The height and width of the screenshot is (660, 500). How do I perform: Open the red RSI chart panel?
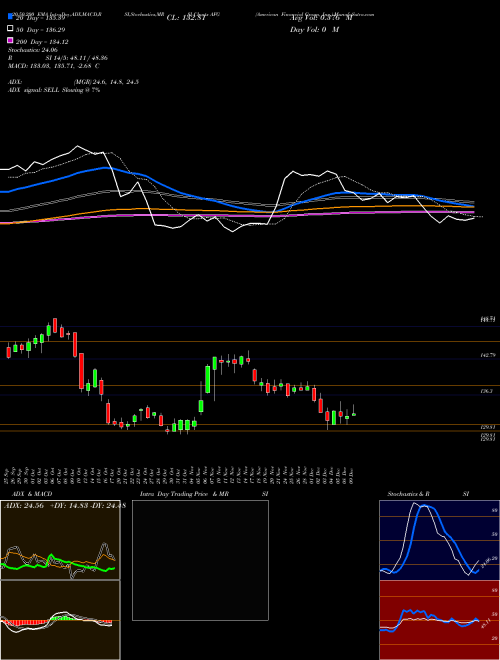[439, 620]
